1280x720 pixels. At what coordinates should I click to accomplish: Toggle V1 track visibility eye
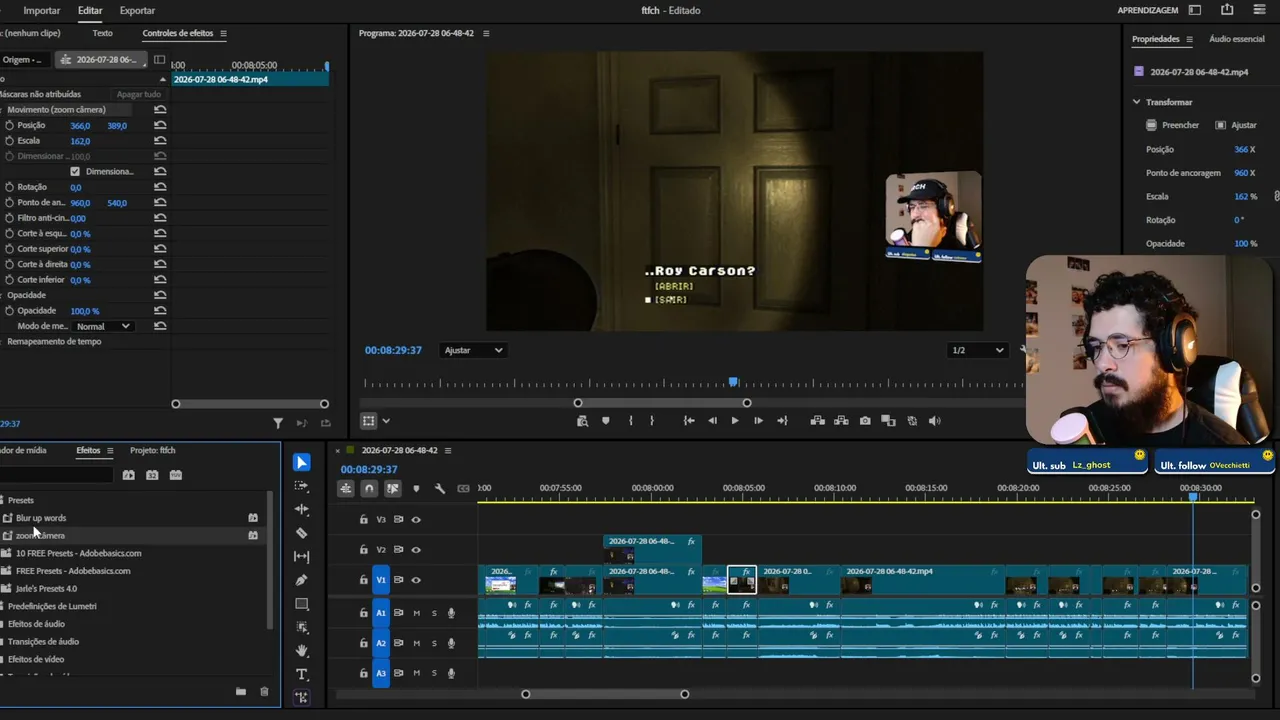tap(416, 580)
